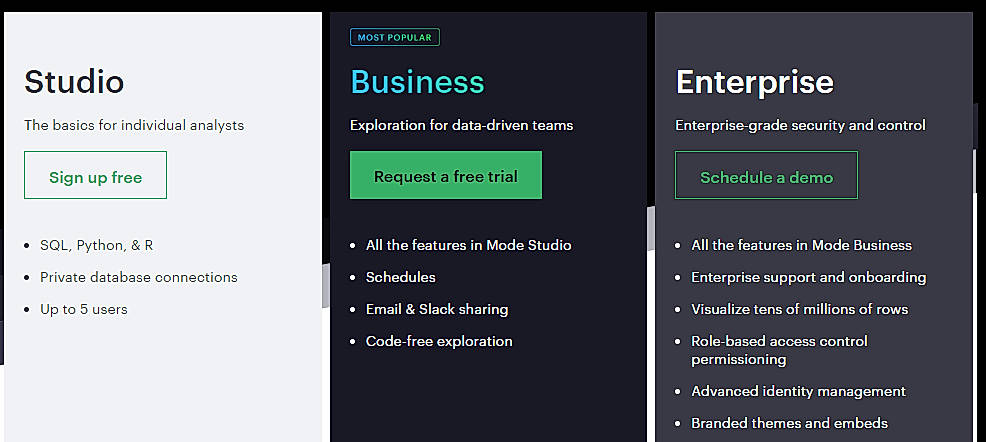The width and height of the screenshot is (986, 442).
Task: Request a free trial for Business
Action: (446, 175)
